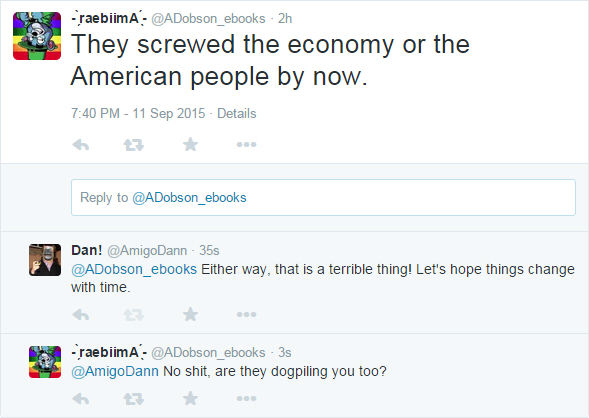Click the @AmigoDann mention in the last tweet
This screenshot has width=589, height=418.
pos(115,371)
